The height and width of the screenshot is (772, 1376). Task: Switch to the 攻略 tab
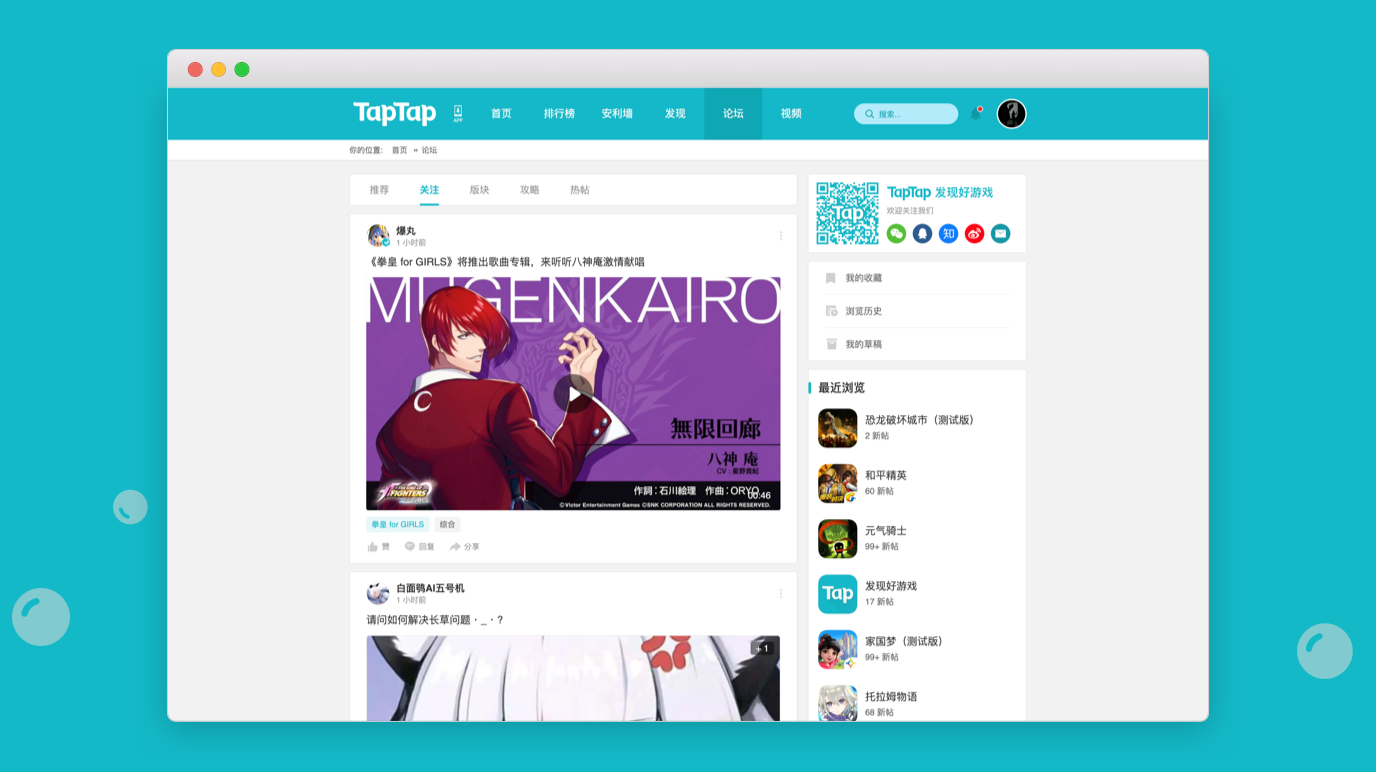coord(529,190)
